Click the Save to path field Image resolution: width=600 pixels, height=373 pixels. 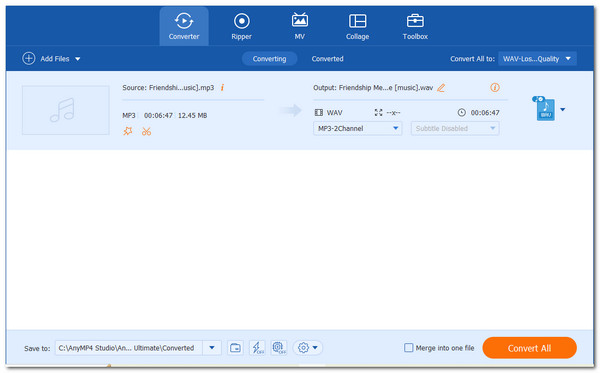[129, 348]
